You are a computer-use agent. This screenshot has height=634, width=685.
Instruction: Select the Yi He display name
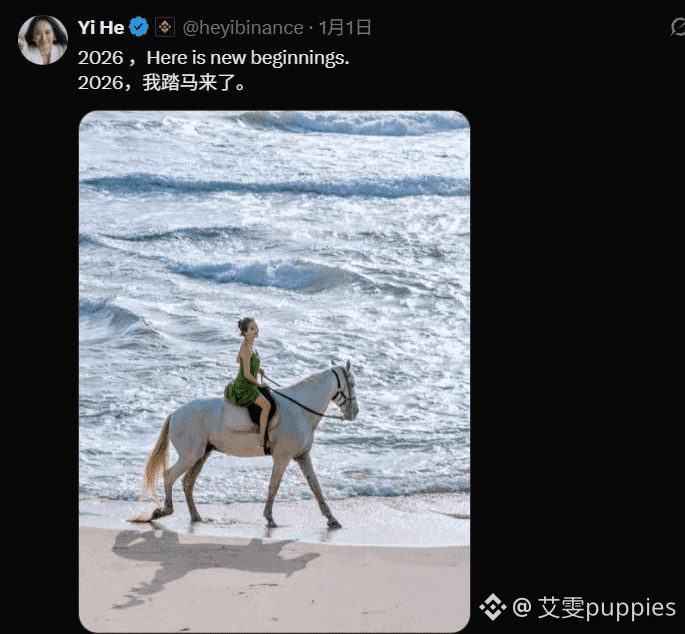(101, 28)
